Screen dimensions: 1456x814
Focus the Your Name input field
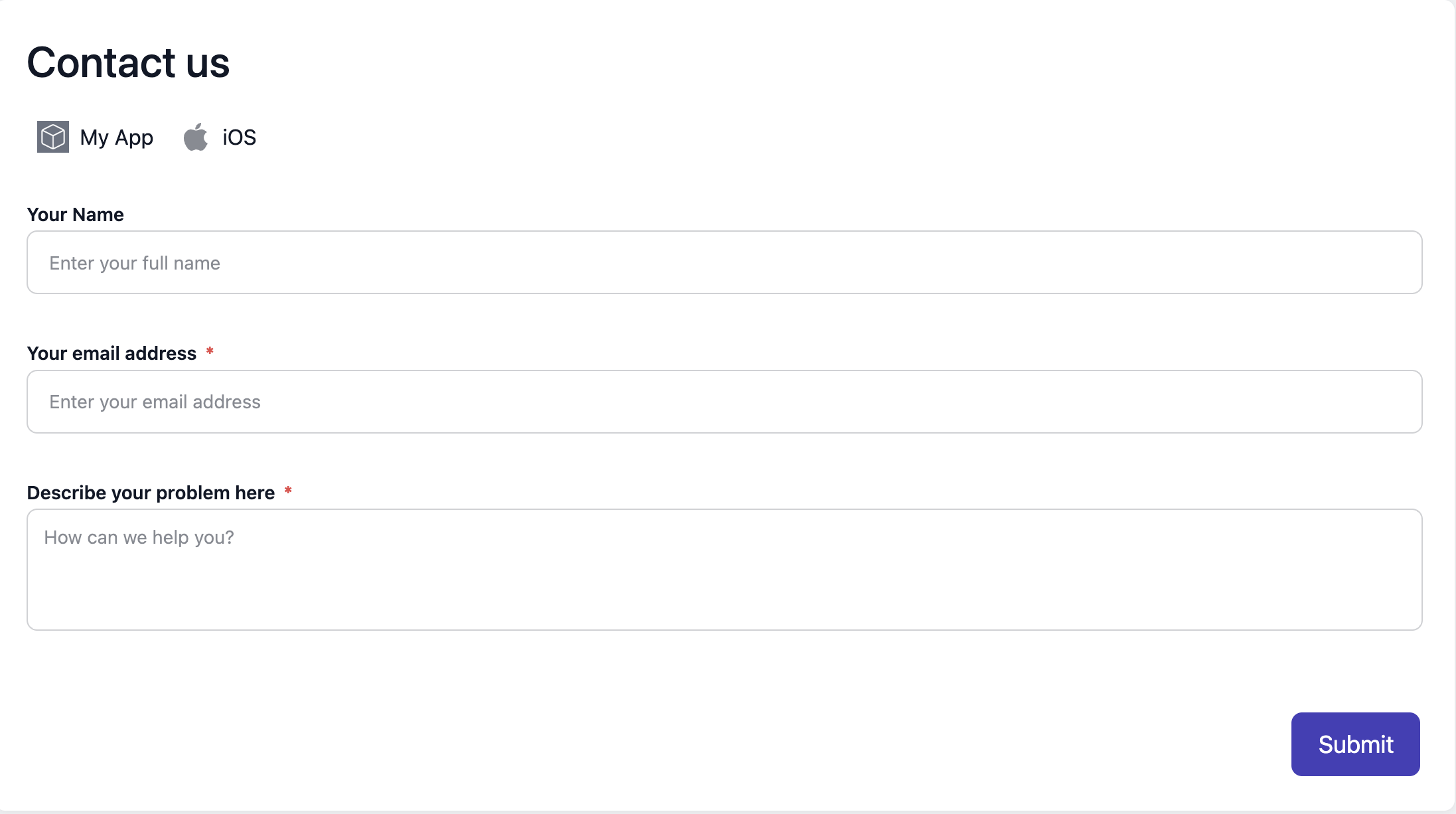coord(725,262)
